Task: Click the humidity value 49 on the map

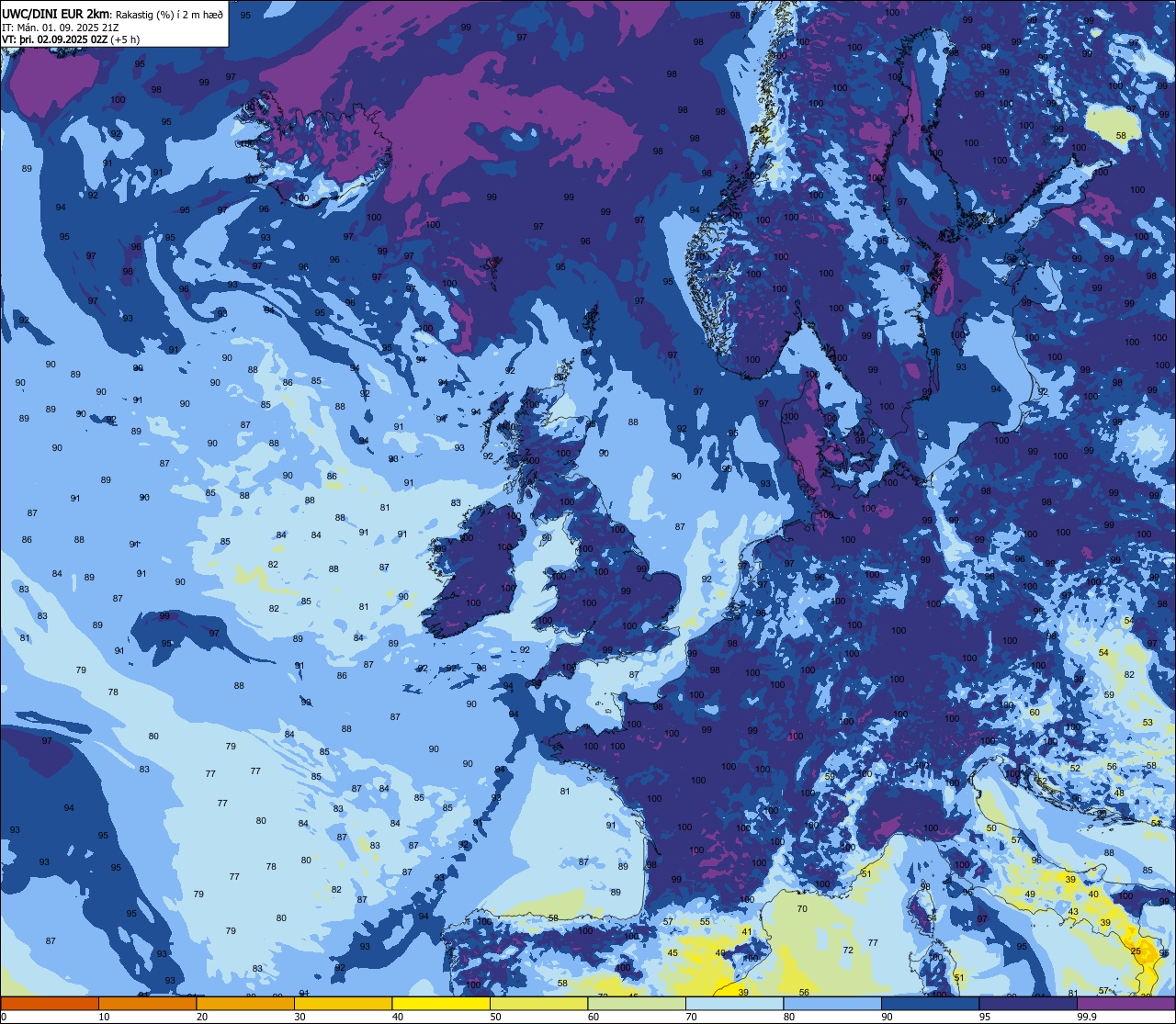Action: (1030, 895)
